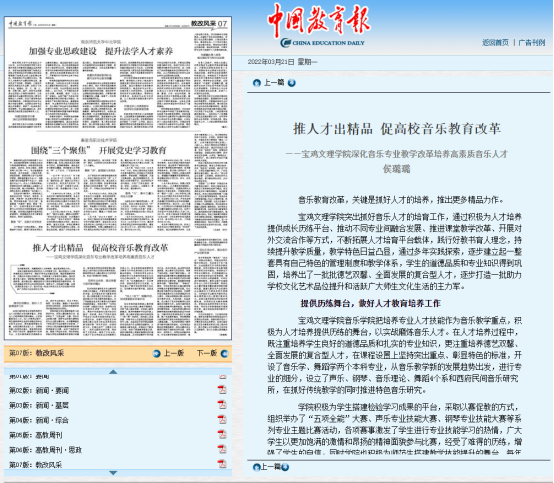The height and width of the screenshot is (483, 554).
Task: Go to next edition via 下一版 text
Action: (x=207, y=353)
